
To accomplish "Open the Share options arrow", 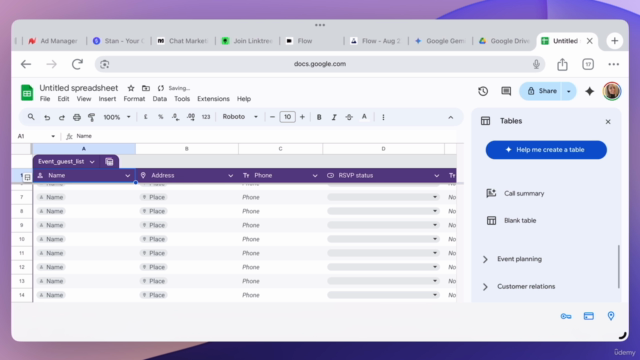I will pos(569,91).
